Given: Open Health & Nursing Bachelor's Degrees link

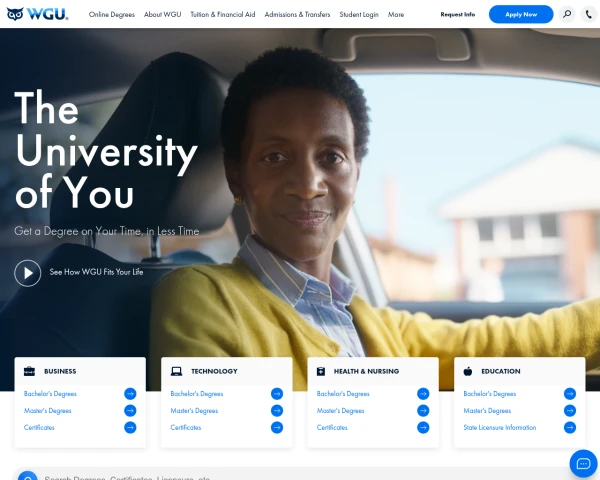Looking at the screenshot, I should pos(343,393).
